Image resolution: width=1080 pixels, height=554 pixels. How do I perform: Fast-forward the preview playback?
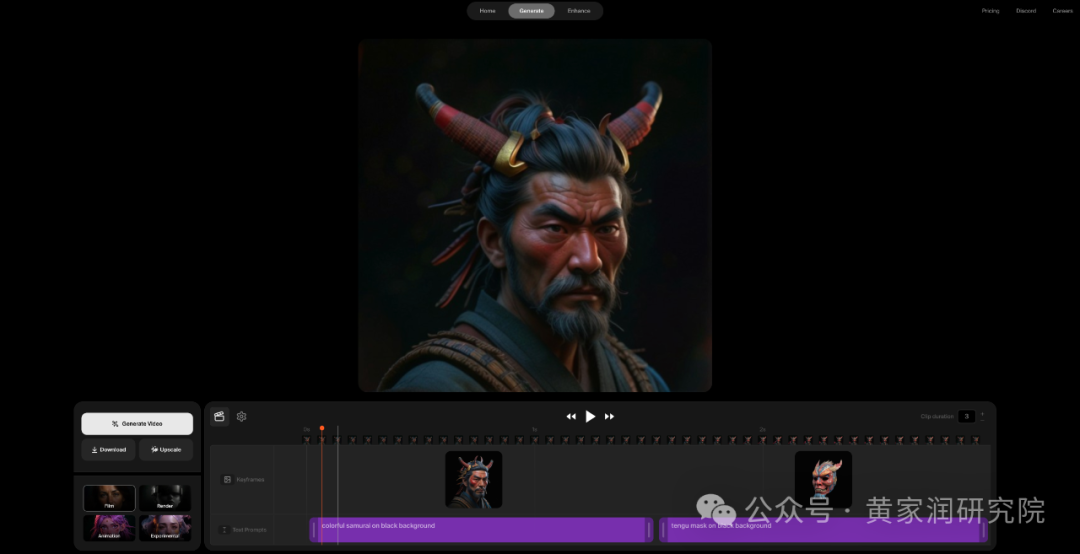click(609, 417)
